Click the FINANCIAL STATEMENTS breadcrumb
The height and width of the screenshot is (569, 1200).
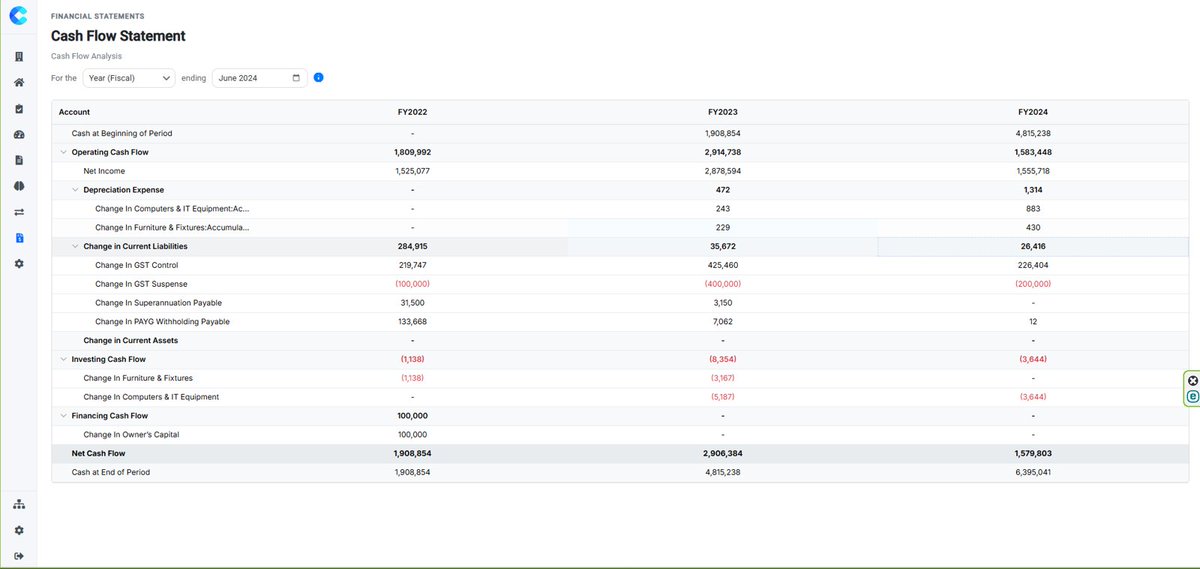pos(97,17)
